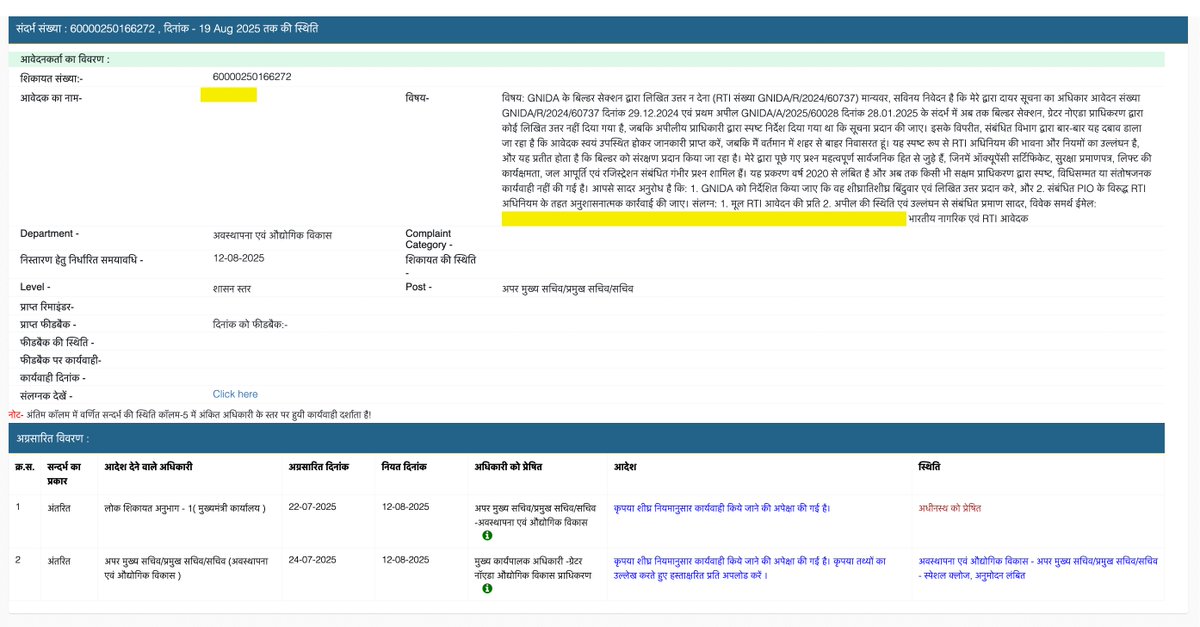Select Department value 'अवस्थापना एवं औद्योगिक विकास'
The image size is (1200, 627).
272,234
